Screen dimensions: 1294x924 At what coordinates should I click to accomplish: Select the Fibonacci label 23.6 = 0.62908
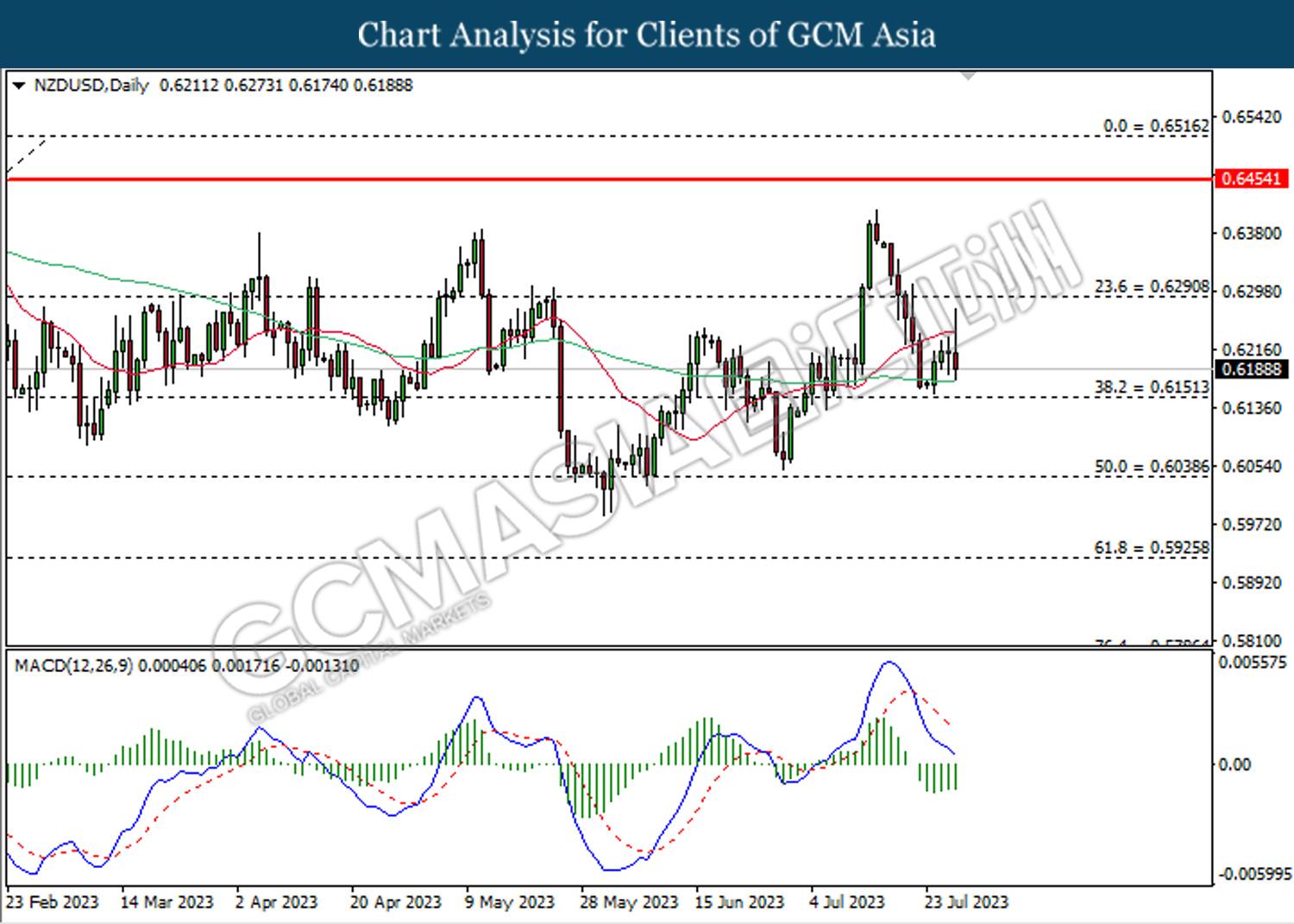[x=1152, y=286]
